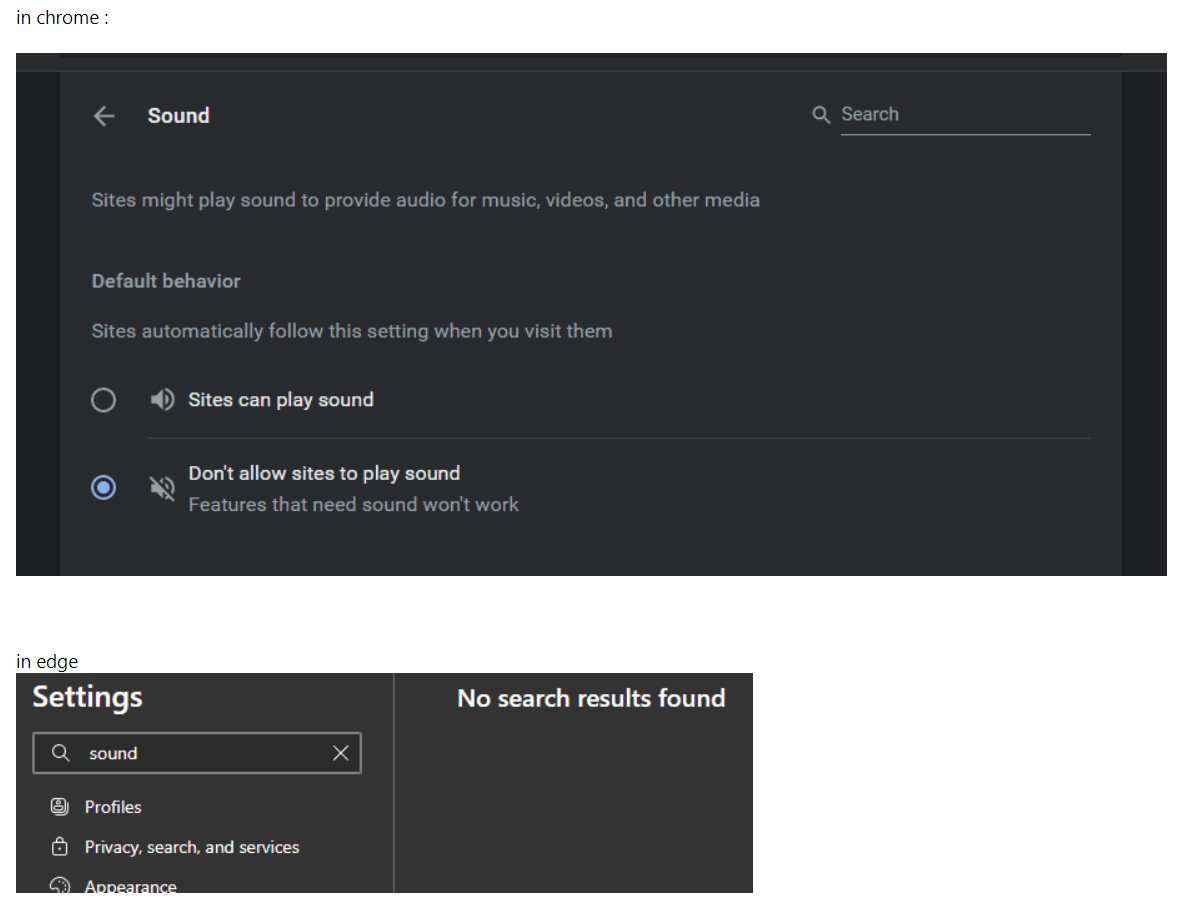Screen dimensions: 1191x916
Task: Click 'Sites automatically follow this setting' text
Action: click(352, 331)
